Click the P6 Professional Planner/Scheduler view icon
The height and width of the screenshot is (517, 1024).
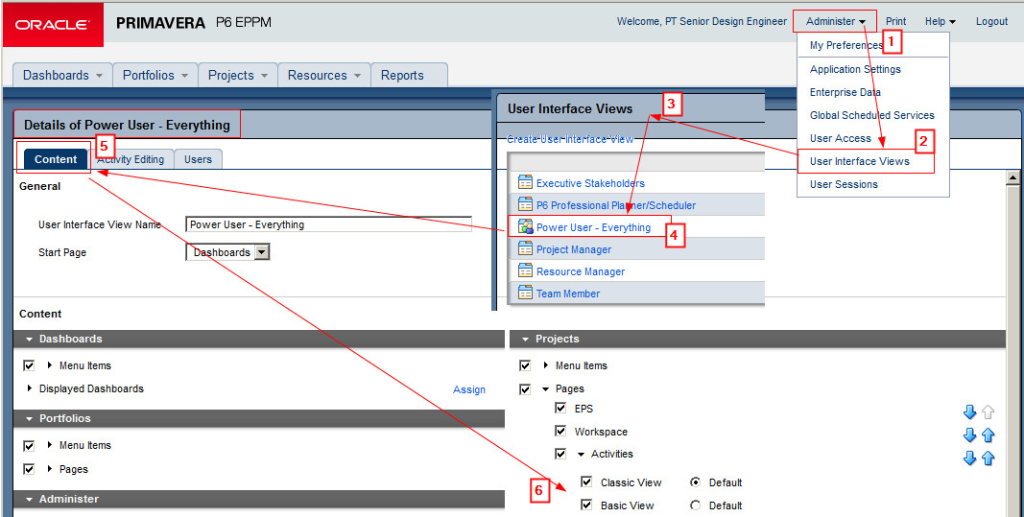tap(525, 205)
